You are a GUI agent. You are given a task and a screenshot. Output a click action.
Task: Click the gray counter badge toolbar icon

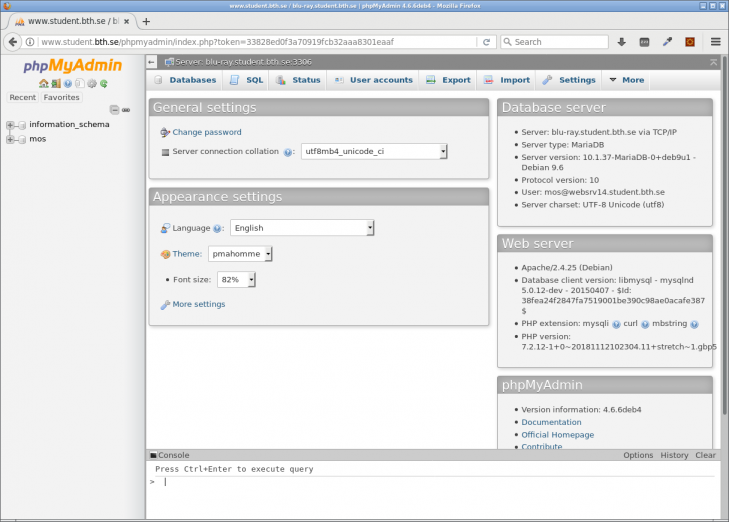point(644,42)
